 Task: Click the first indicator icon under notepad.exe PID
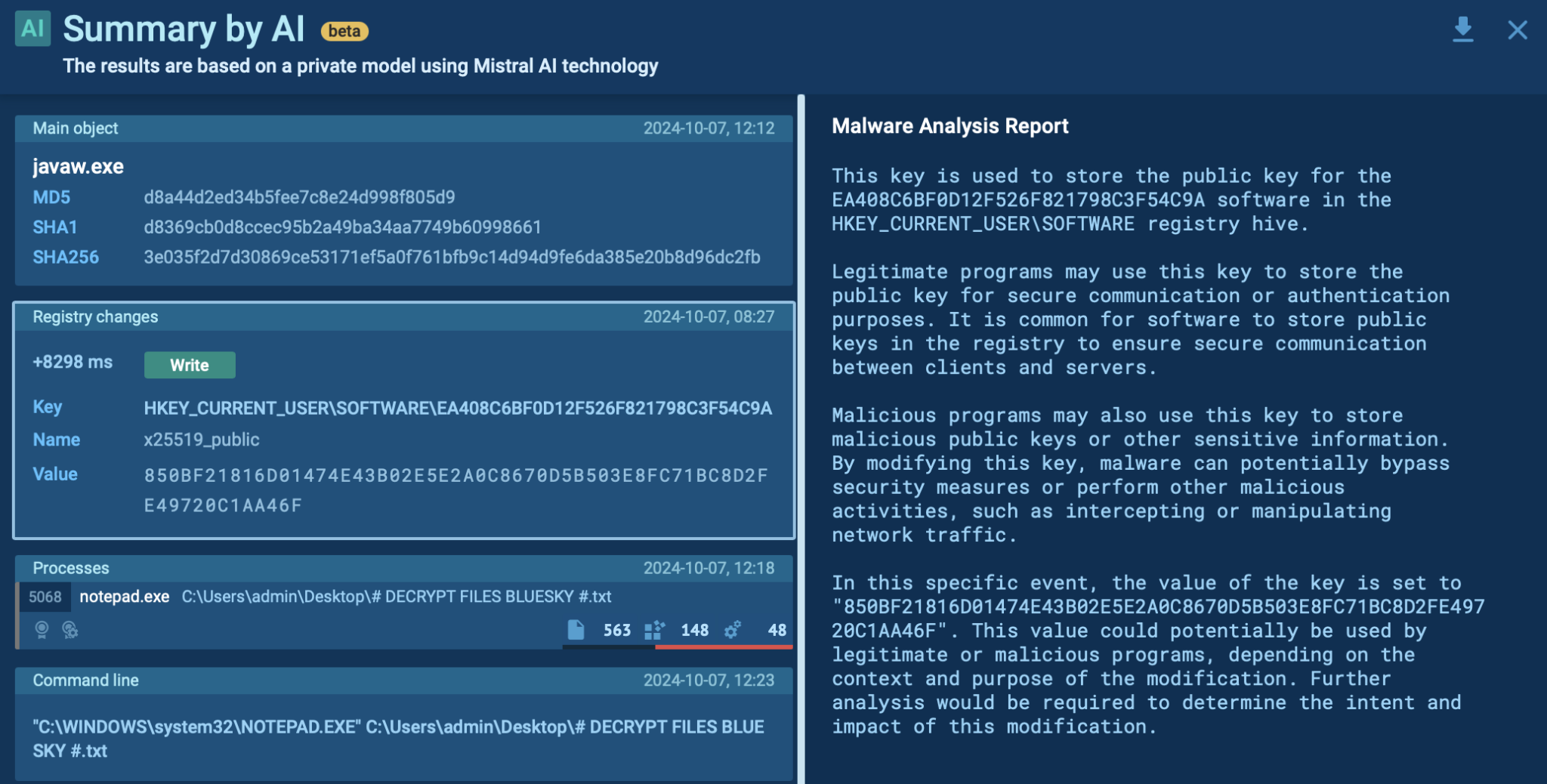42,630
